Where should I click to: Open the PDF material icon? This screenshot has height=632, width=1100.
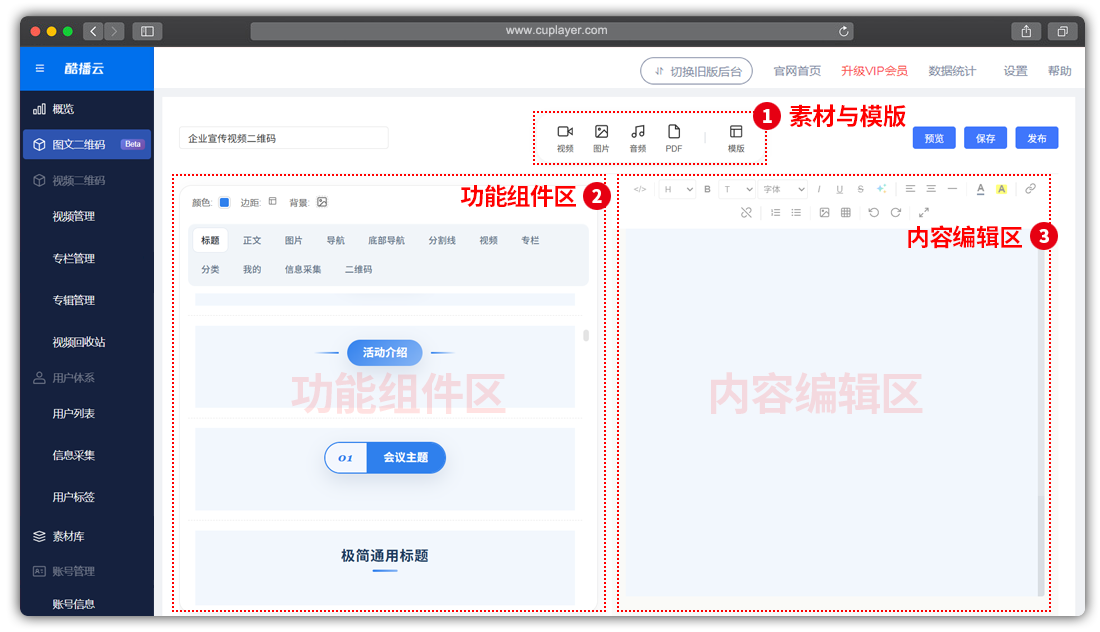(674, 138)
